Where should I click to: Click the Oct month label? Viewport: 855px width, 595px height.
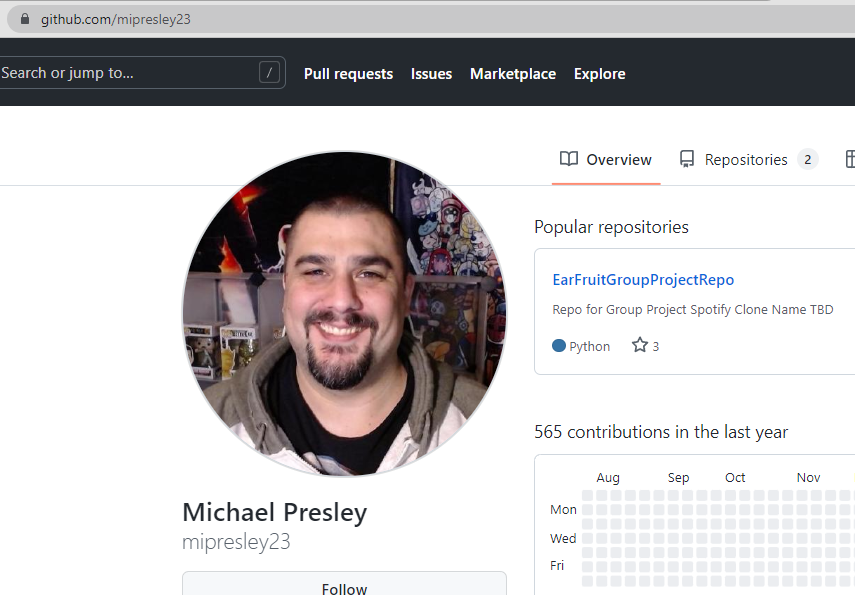pos(735,478)
